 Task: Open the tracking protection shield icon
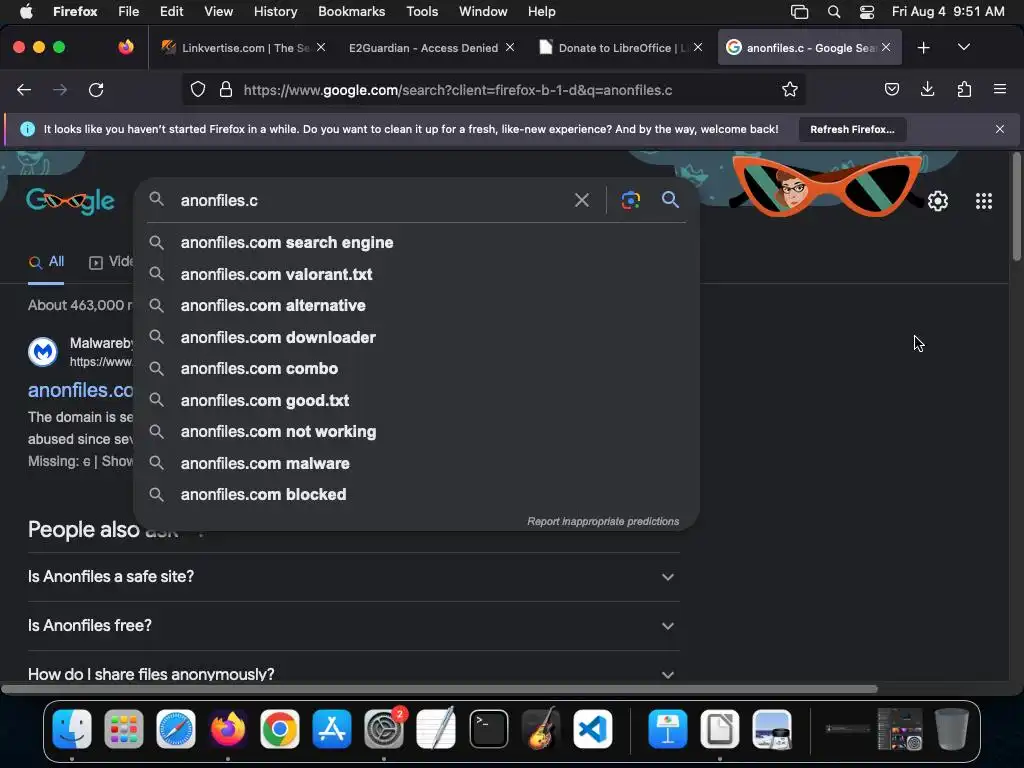pyautogui.click(x=198, y=89)
